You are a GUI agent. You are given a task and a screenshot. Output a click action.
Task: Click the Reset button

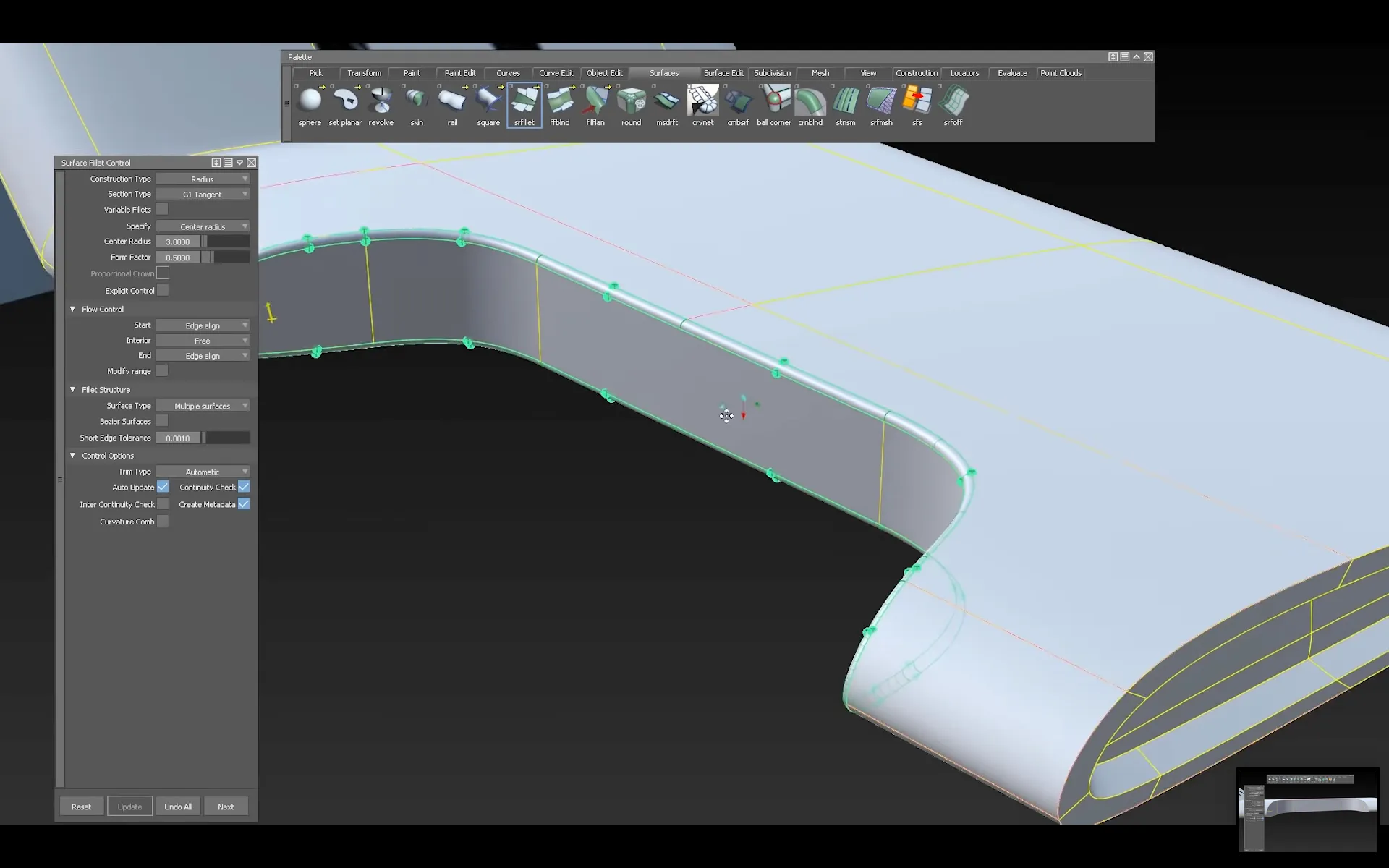click(x=81, y=807)
